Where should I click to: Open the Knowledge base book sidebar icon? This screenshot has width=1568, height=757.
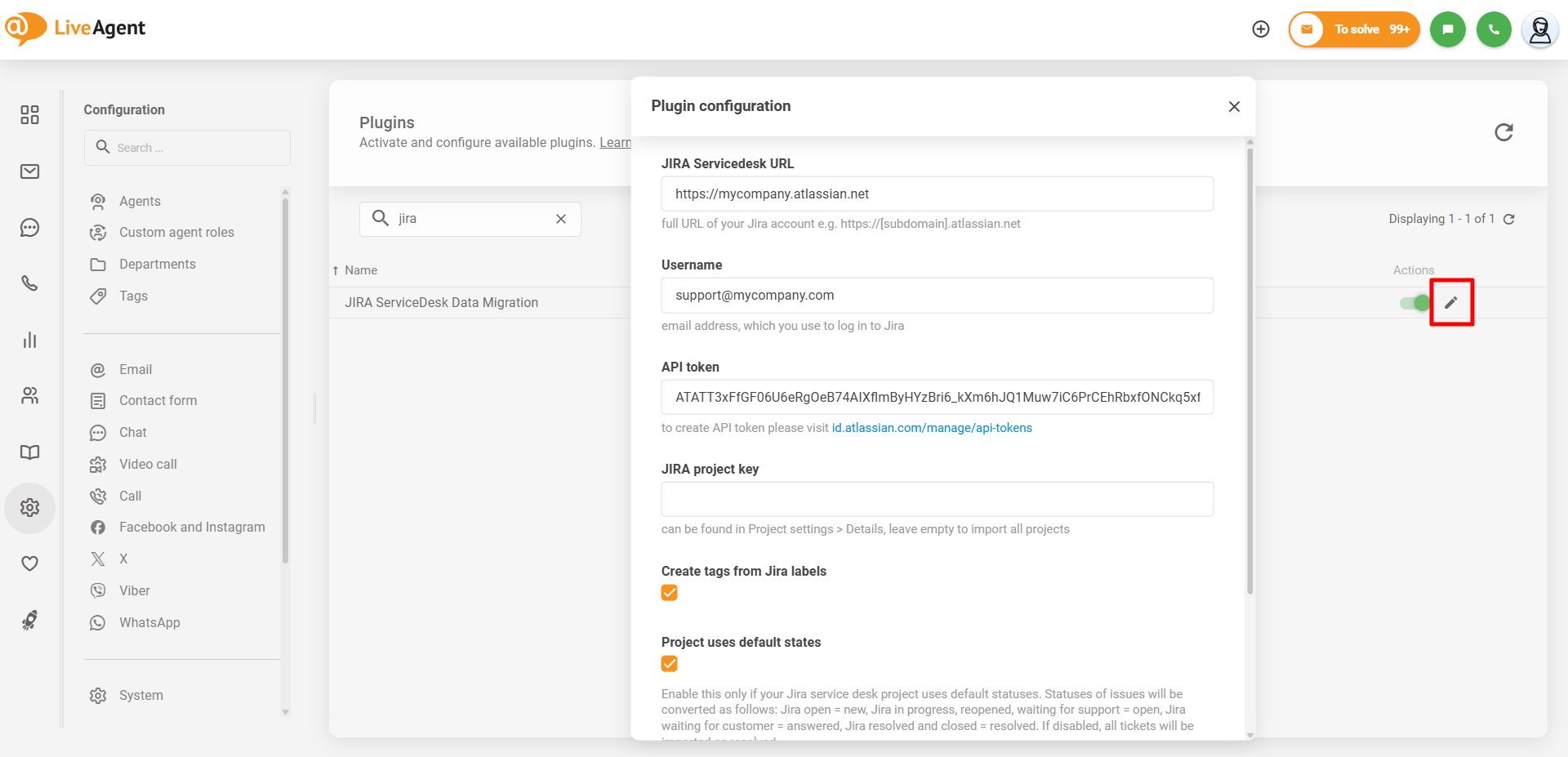click(x=30, y=452)
